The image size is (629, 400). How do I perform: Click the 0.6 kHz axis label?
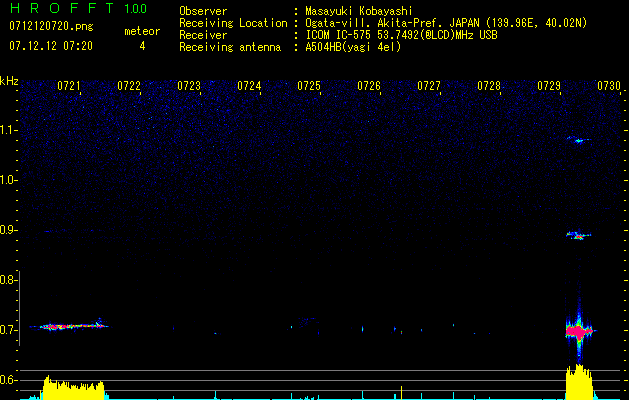[x=8, y=380]
